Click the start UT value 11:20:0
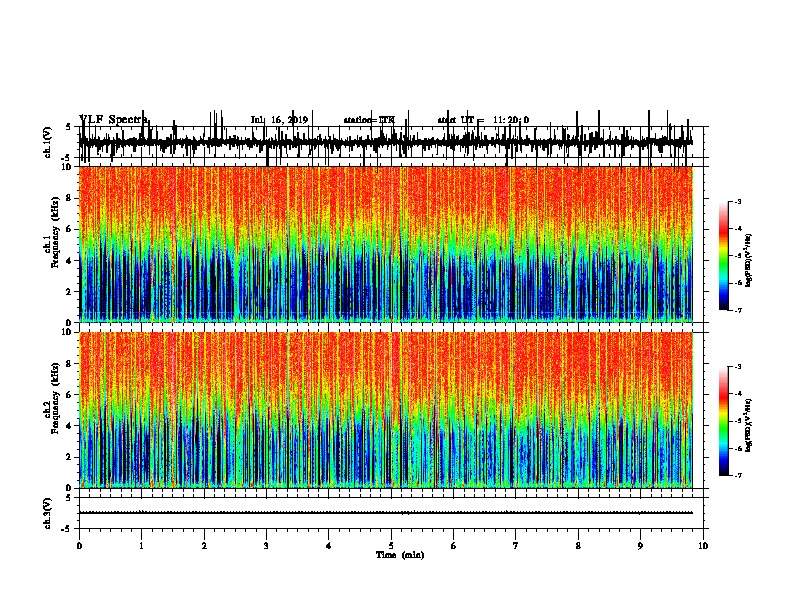 (511, 120)
